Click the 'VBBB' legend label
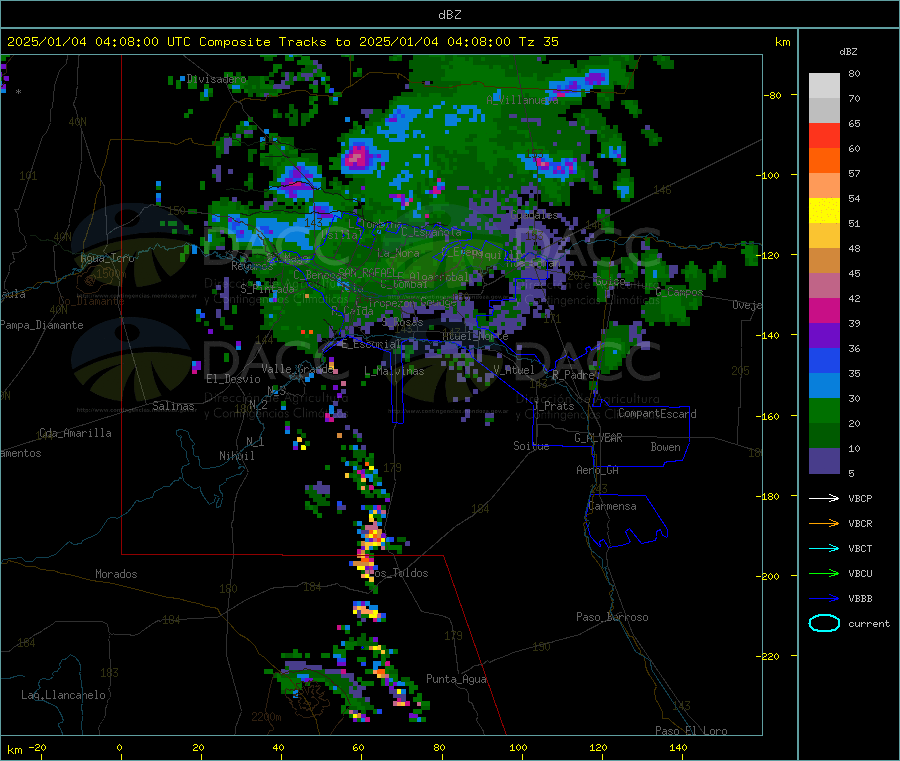Viewport: 900px width, 761px height. [x=860, y=599]
